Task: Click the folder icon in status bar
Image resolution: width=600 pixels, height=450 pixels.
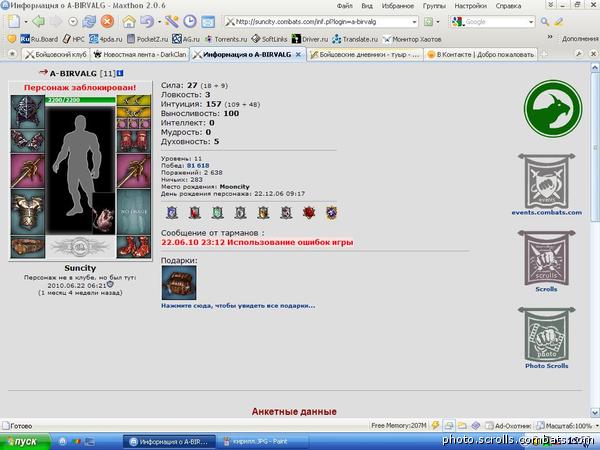Action: coord(462,425)
